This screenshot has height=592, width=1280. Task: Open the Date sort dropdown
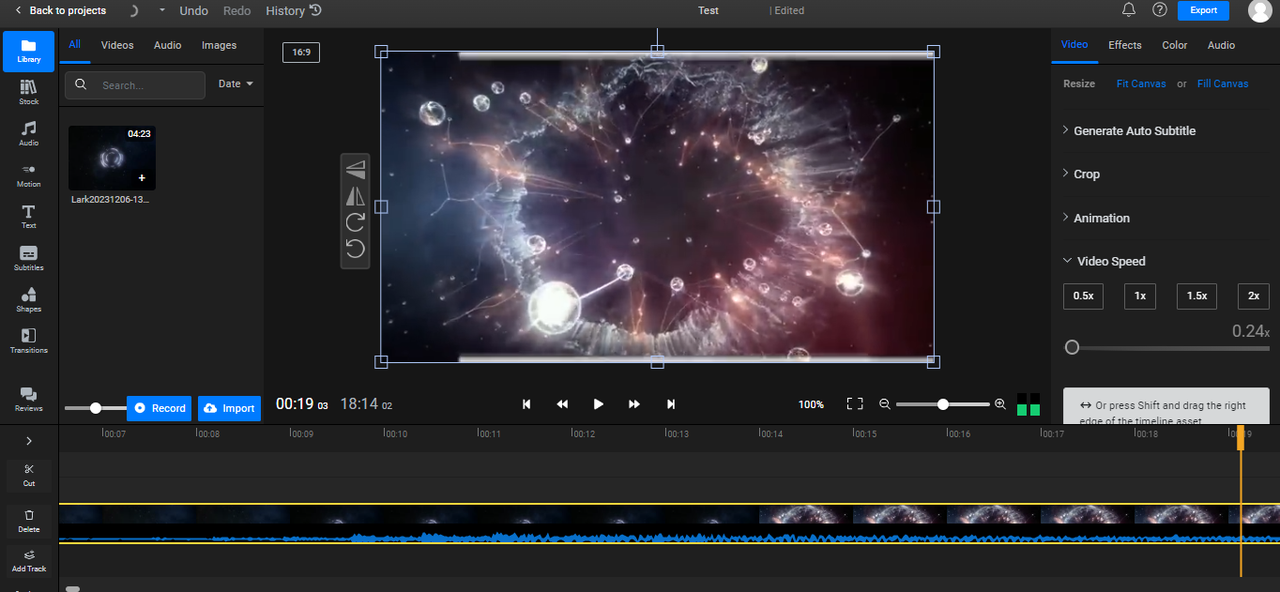click(x=235, y=84)
